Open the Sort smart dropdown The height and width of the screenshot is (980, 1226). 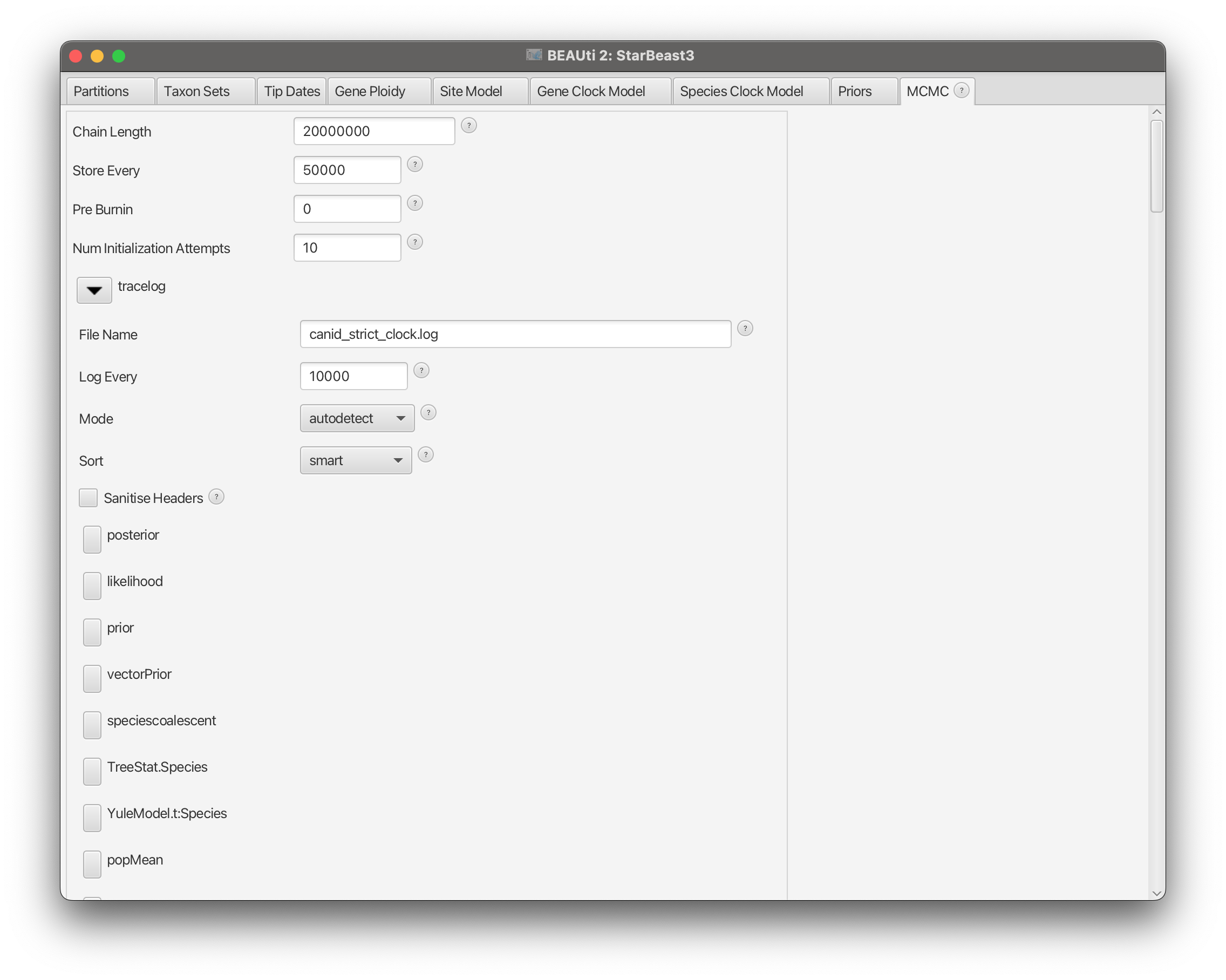click(x=356, y=460)
